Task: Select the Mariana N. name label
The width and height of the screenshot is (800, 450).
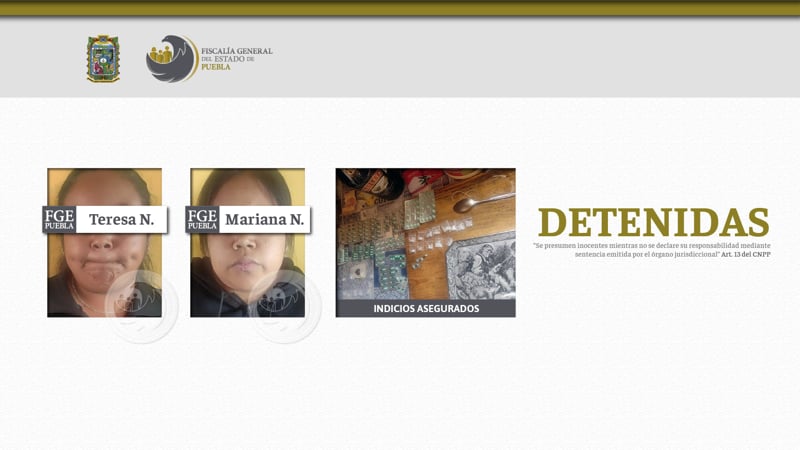Action: pos(264,219)
